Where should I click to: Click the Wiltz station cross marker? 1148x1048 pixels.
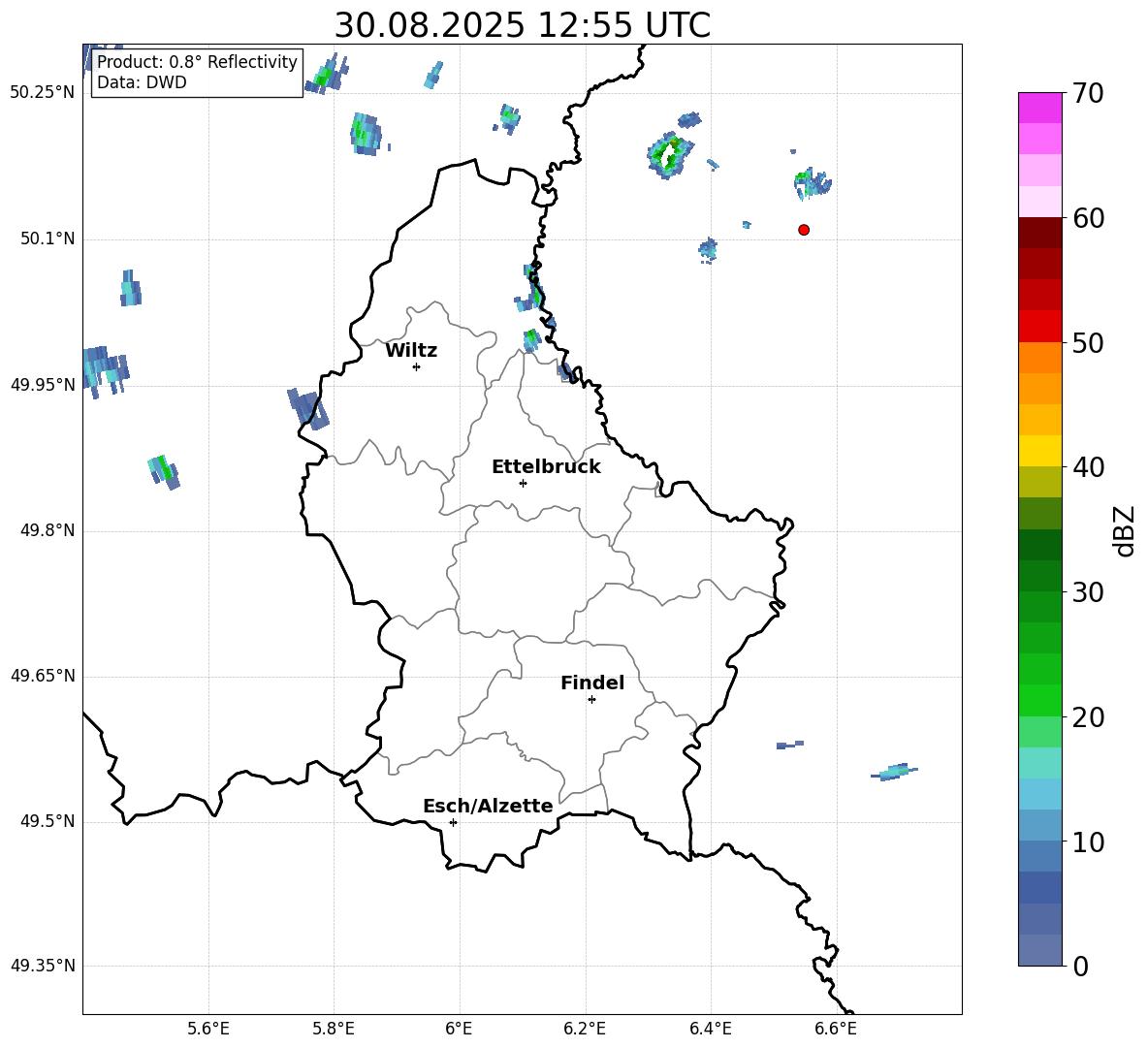pos(416,366)
